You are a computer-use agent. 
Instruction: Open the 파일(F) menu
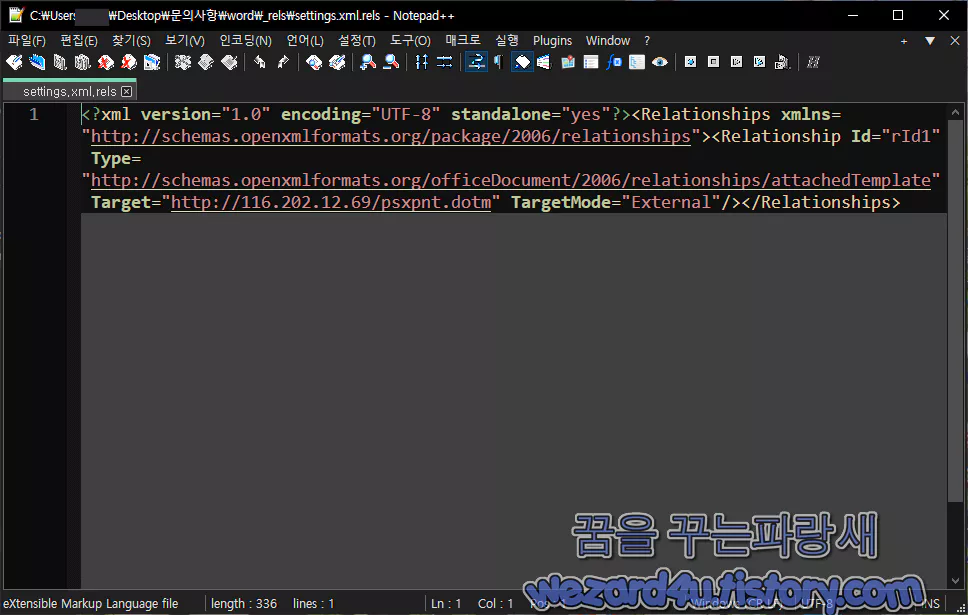pyautogui.click(x=27, y=41)
